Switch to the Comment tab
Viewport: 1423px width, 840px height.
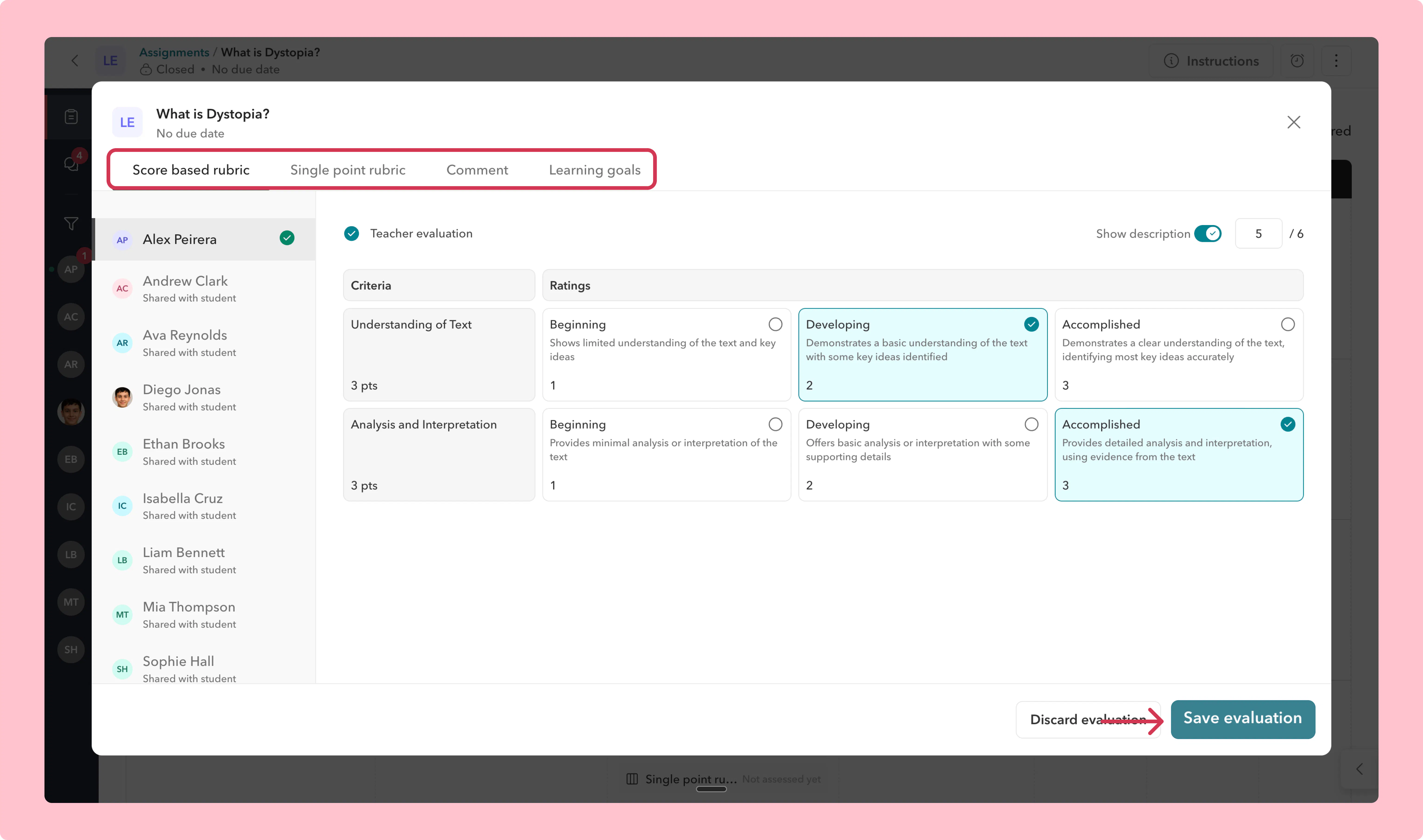[477, 170]
